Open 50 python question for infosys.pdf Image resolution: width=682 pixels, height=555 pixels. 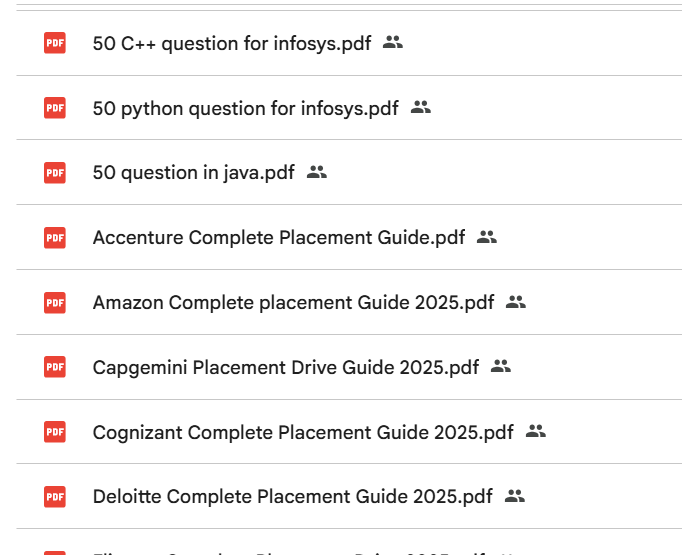(x=246, y=108)
